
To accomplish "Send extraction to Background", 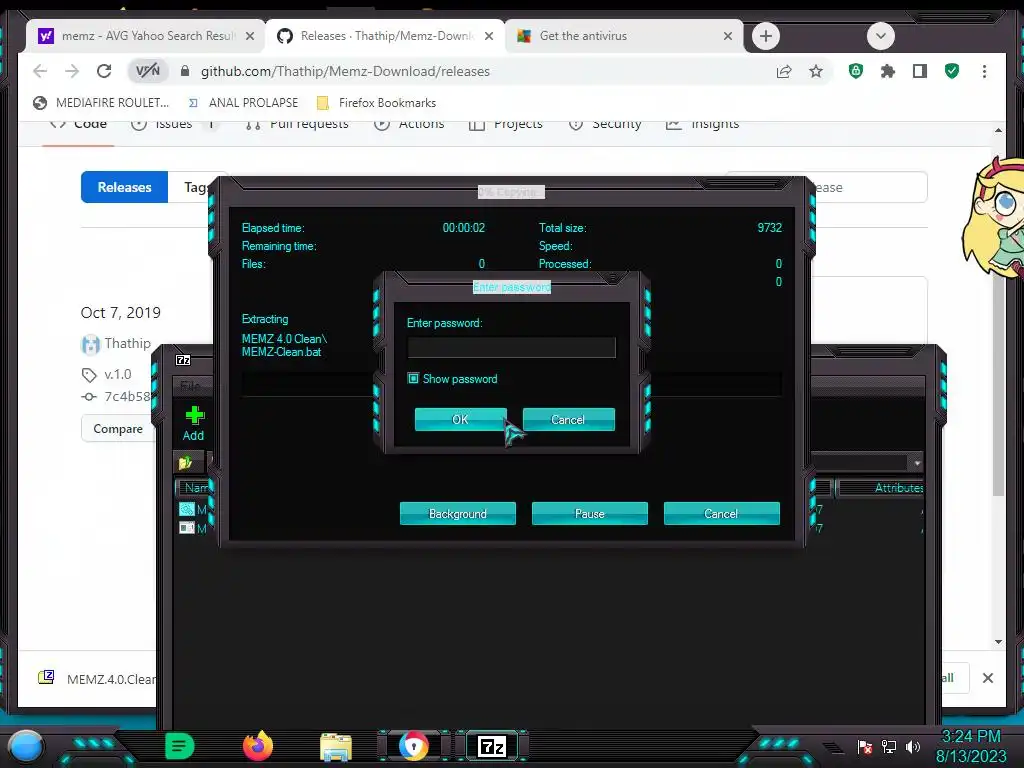I will (x=457, y=513).
